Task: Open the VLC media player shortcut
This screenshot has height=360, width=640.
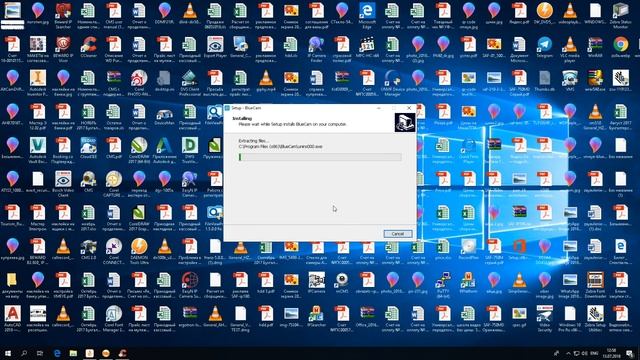Action: (x=569, y=49)
